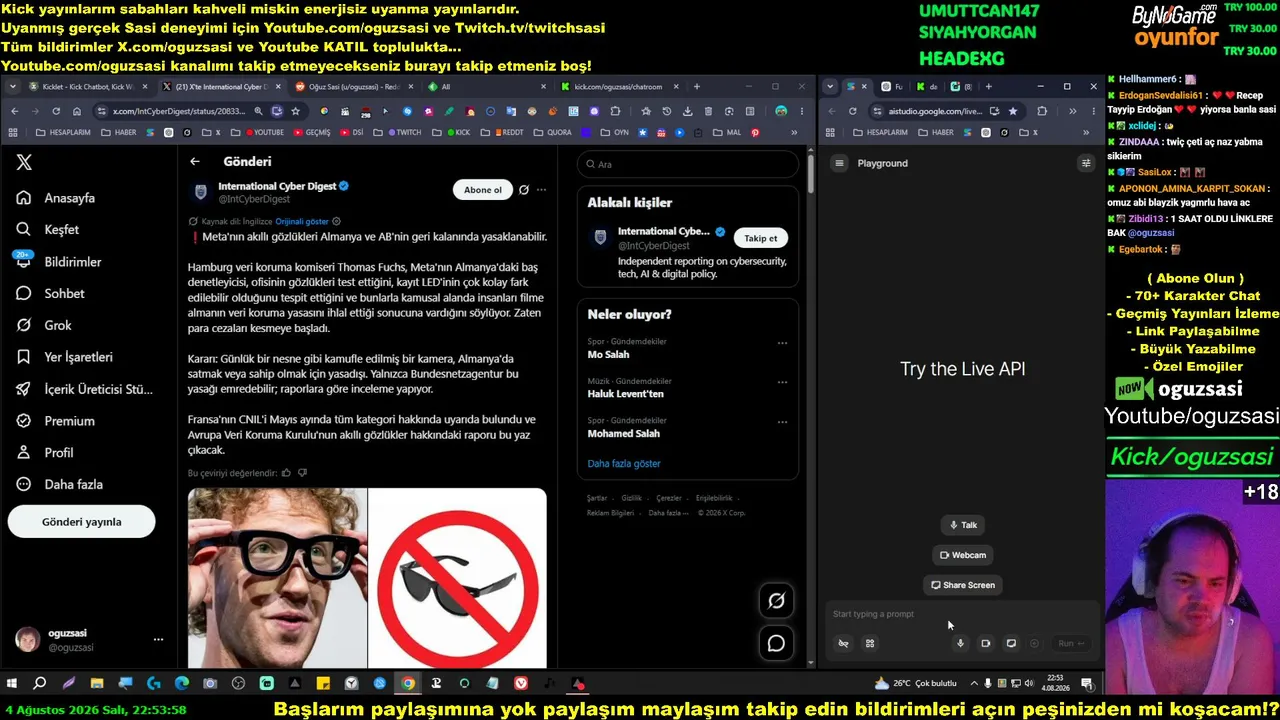The image size is (1280, 720).
Task: Open Chrome in the Windows taskbar
Action: (408, 683)
